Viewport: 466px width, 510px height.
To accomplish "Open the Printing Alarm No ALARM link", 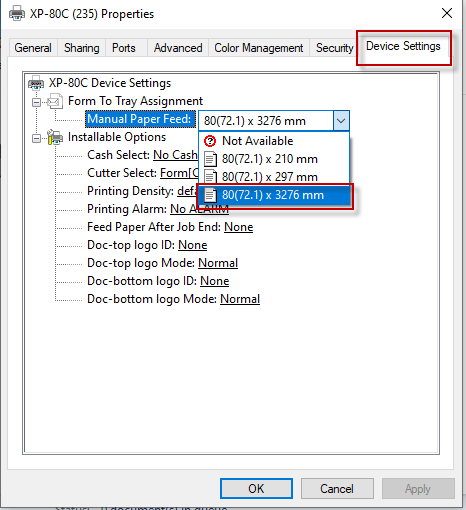I will coord(199,209).
